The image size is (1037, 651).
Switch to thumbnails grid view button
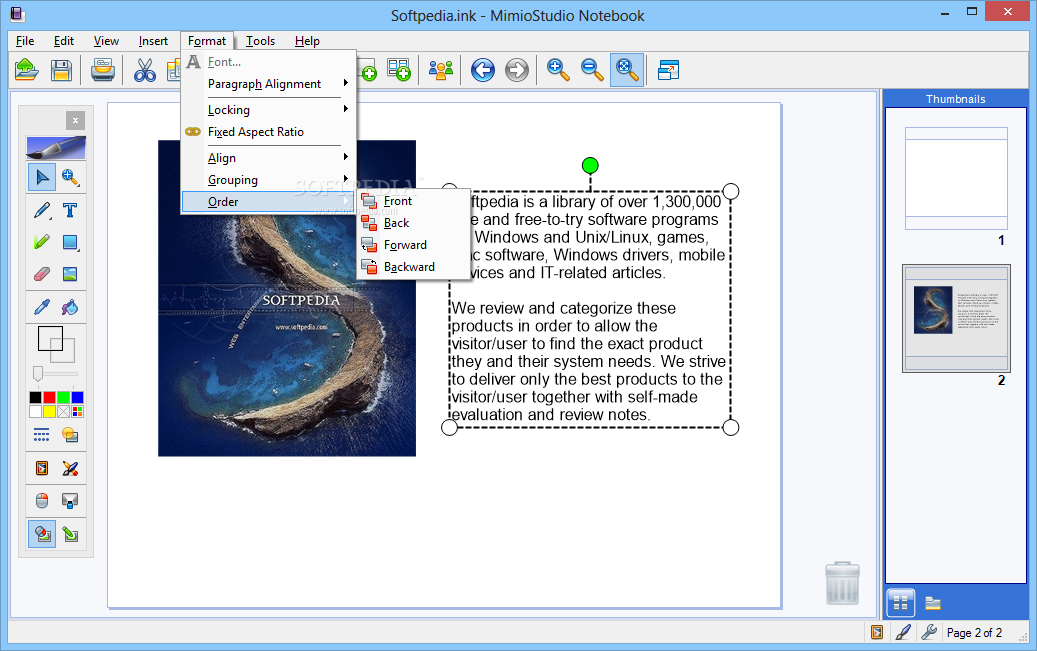tap(900, 603)
